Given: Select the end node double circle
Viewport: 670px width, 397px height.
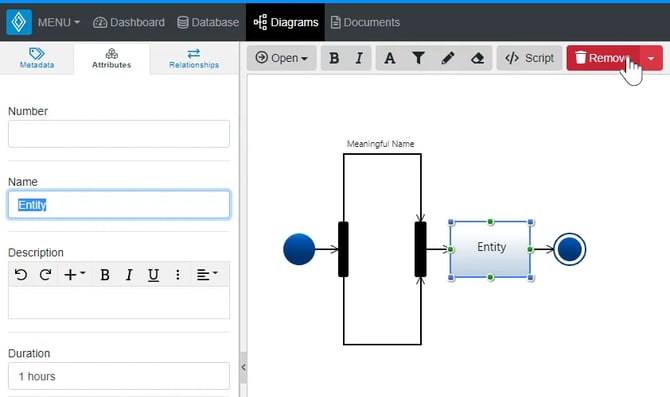Looking at the screenshot, I should click(x=570, y=249).
